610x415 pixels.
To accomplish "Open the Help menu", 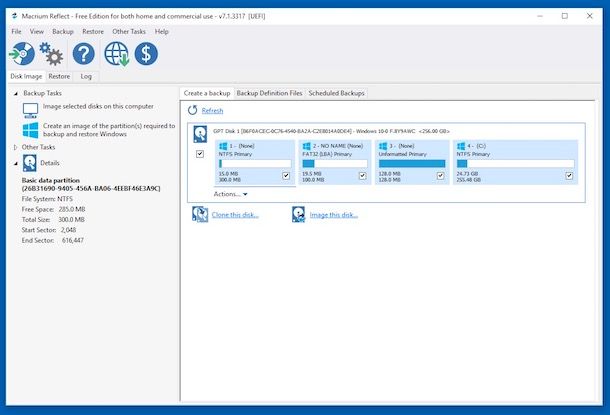I will 161,32.
